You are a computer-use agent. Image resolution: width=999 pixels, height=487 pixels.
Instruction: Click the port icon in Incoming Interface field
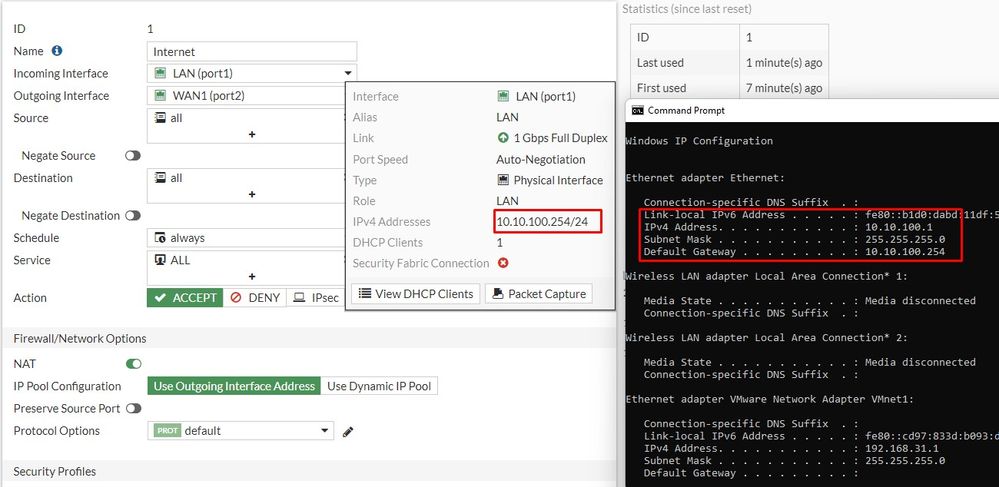click(161, 73)
